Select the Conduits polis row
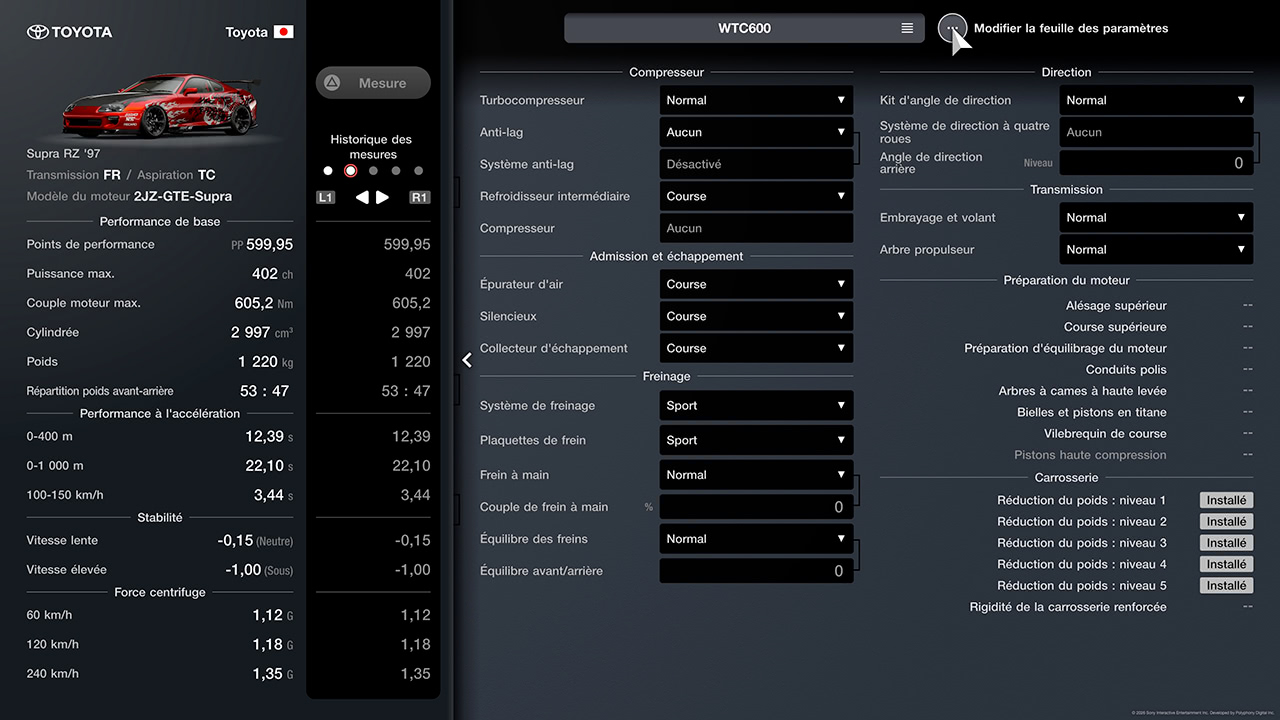Viewport: 1280px width, 720px height. coord(1066,370)
